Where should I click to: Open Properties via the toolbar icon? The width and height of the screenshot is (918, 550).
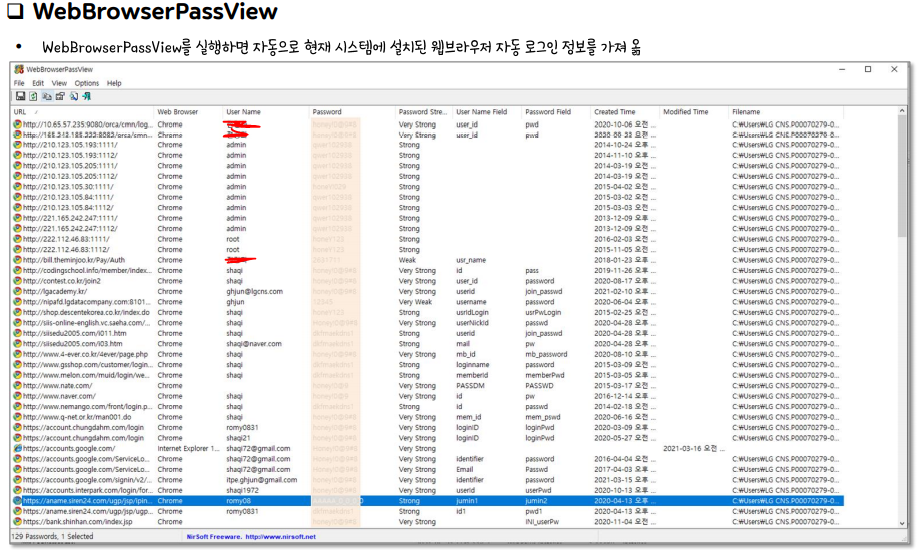60,96
